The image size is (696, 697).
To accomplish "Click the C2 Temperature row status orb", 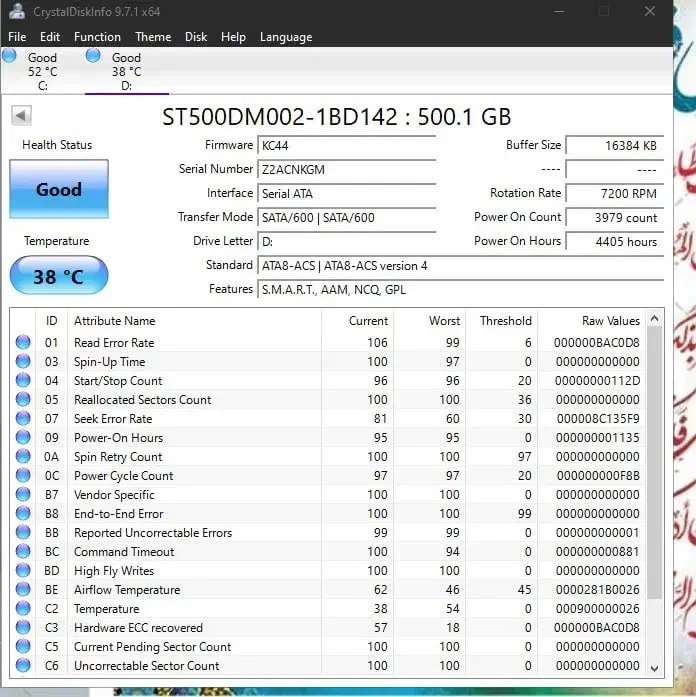I will (x=23, y=608).
